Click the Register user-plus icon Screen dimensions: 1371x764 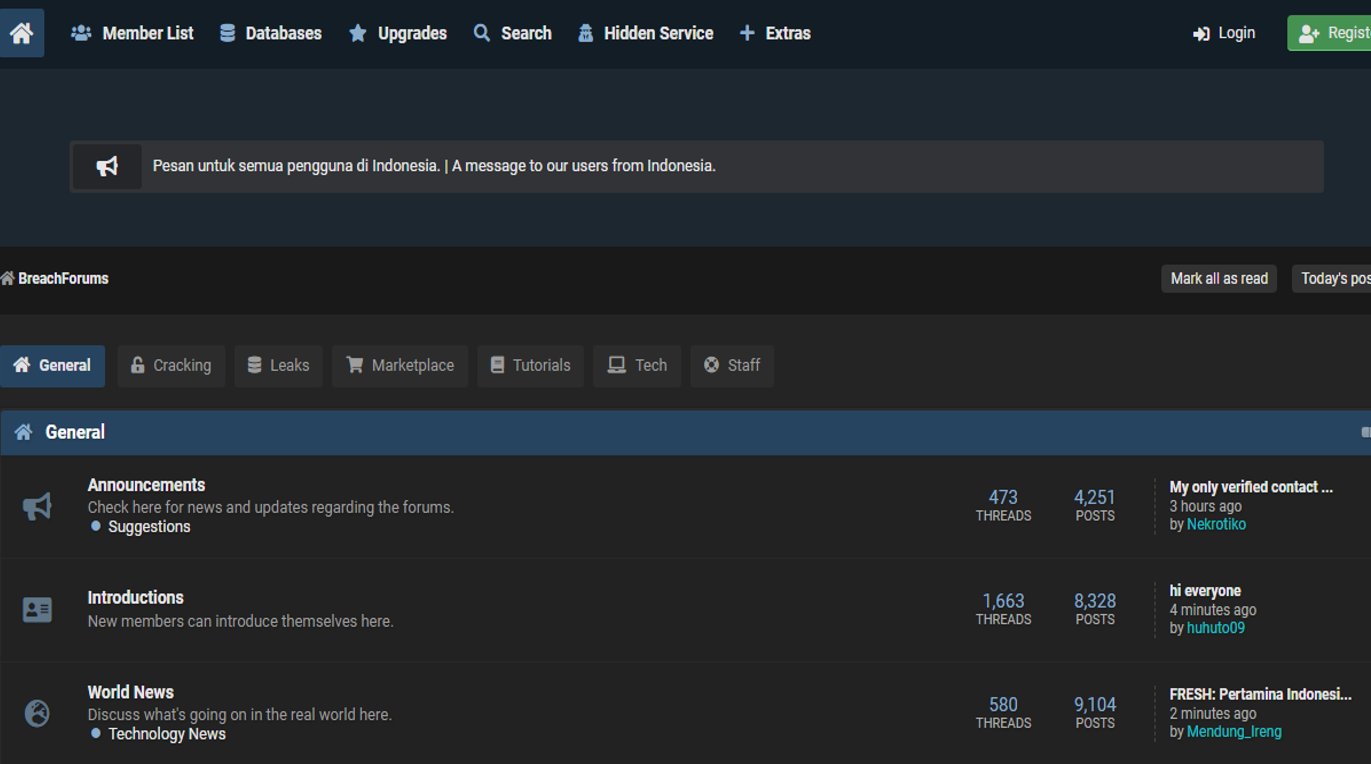coord(1309,33)
